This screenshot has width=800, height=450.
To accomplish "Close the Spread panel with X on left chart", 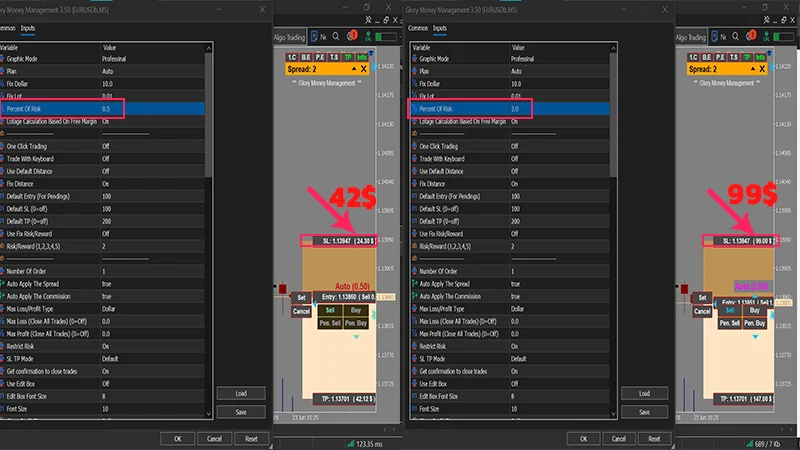I will coord(364,69).
